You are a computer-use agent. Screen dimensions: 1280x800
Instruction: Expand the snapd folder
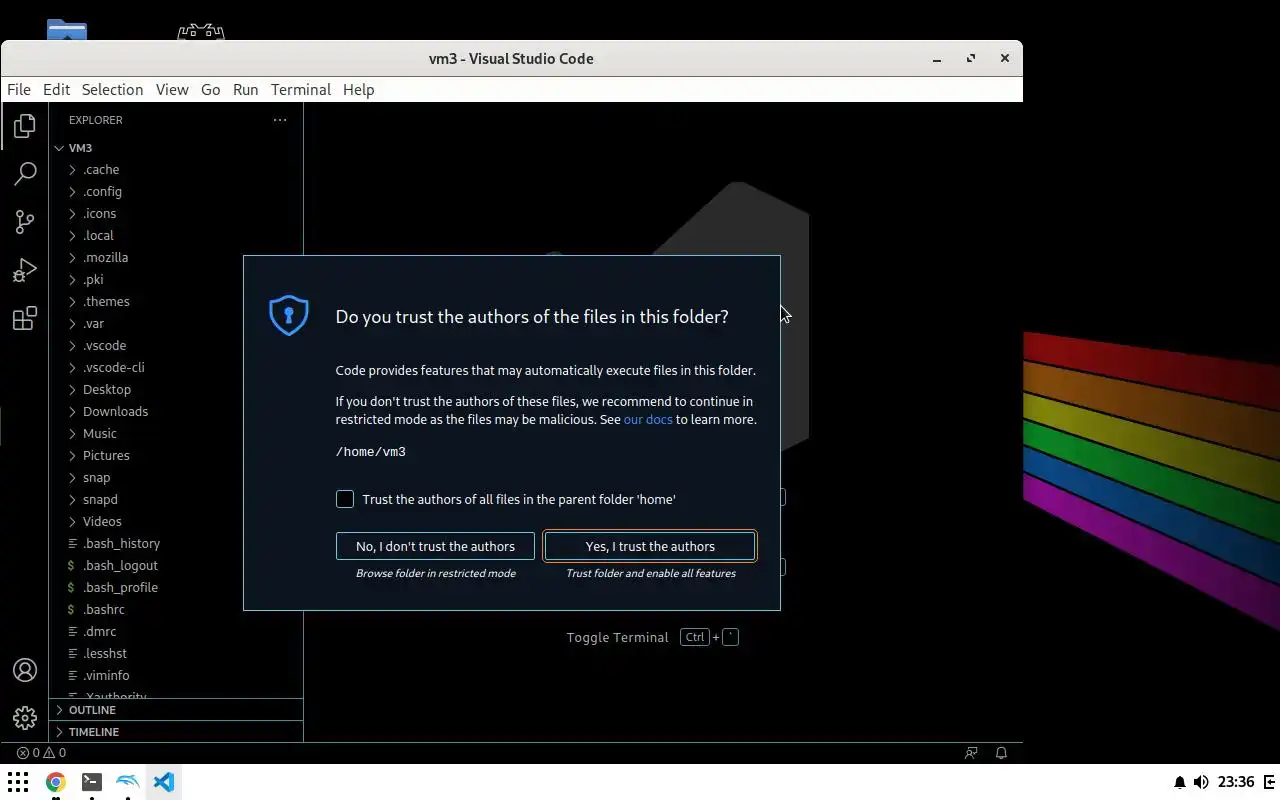tap(176, 500)
